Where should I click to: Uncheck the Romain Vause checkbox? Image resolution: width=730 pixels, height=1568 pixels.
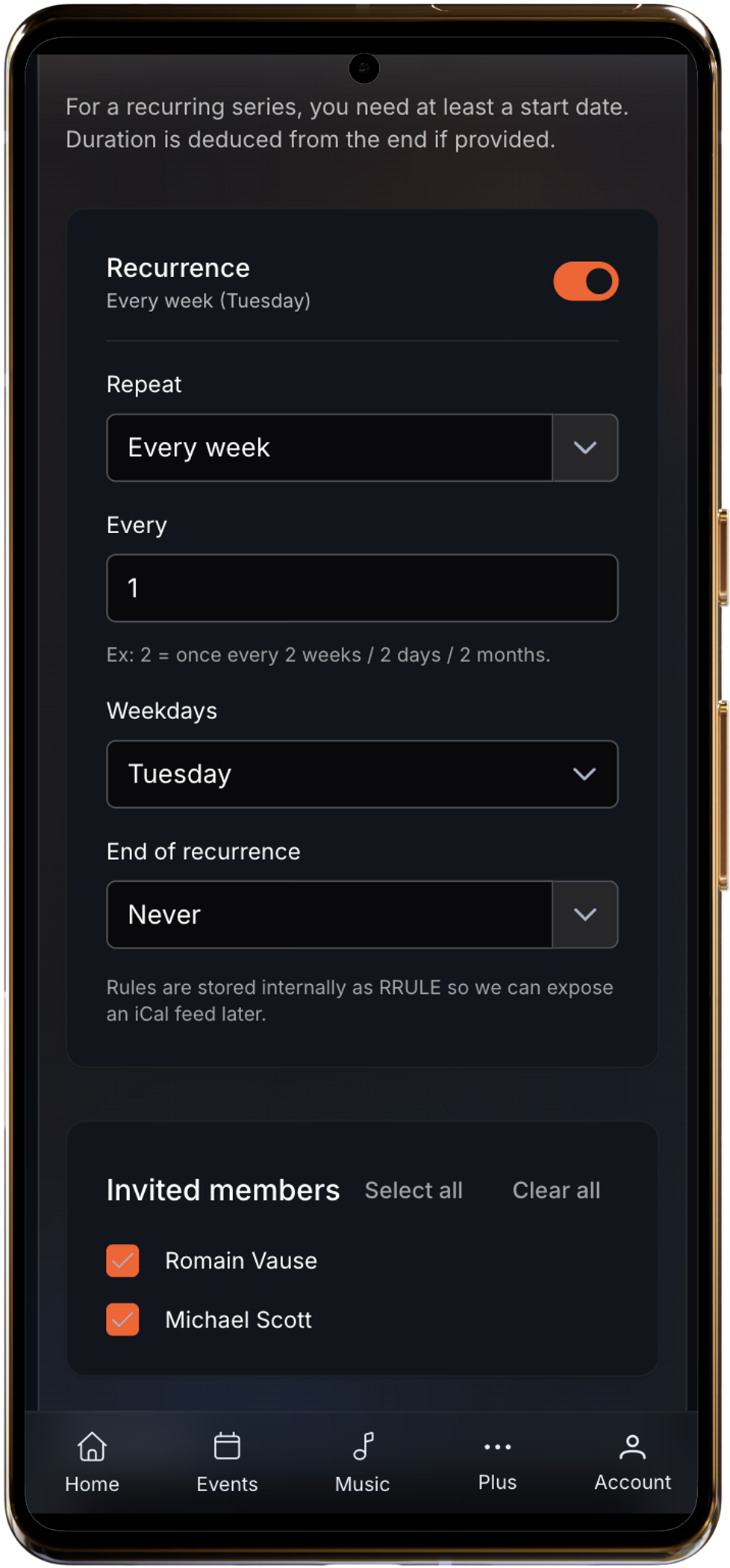tap(122, 1260)
